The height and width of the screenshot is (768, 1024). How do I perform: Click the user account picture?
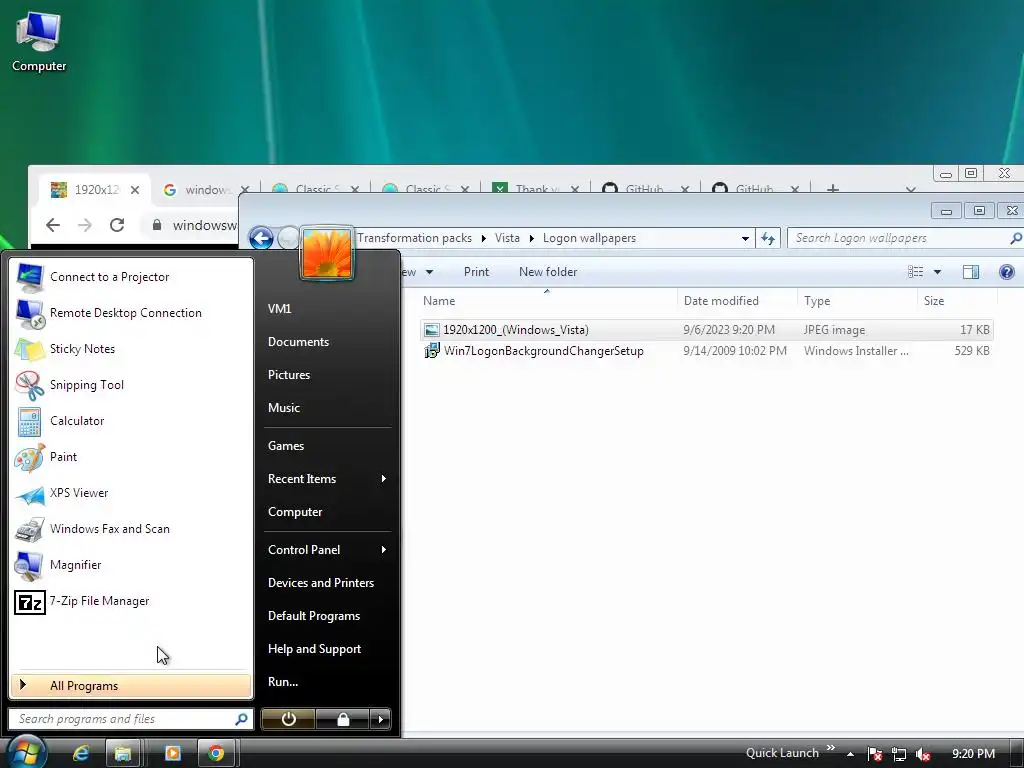(327, 253)
